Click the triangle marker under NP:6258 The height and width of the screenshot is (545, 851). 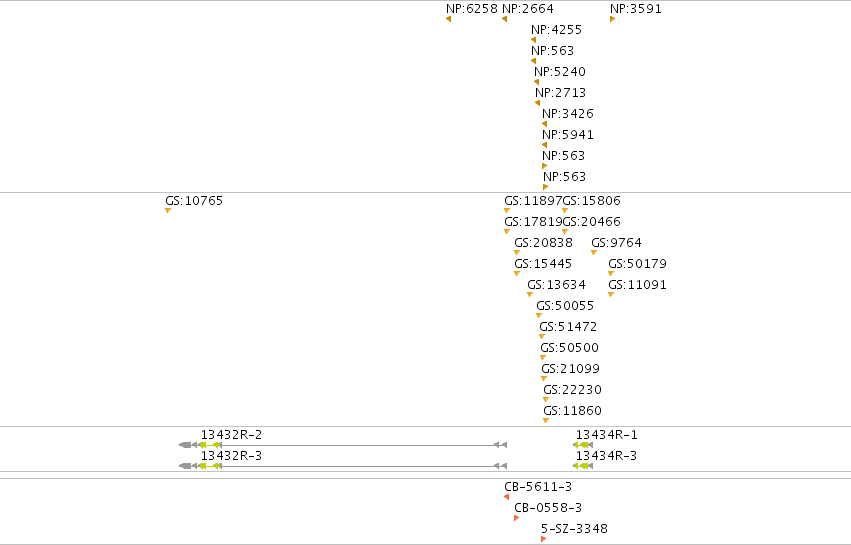[448, 19]
